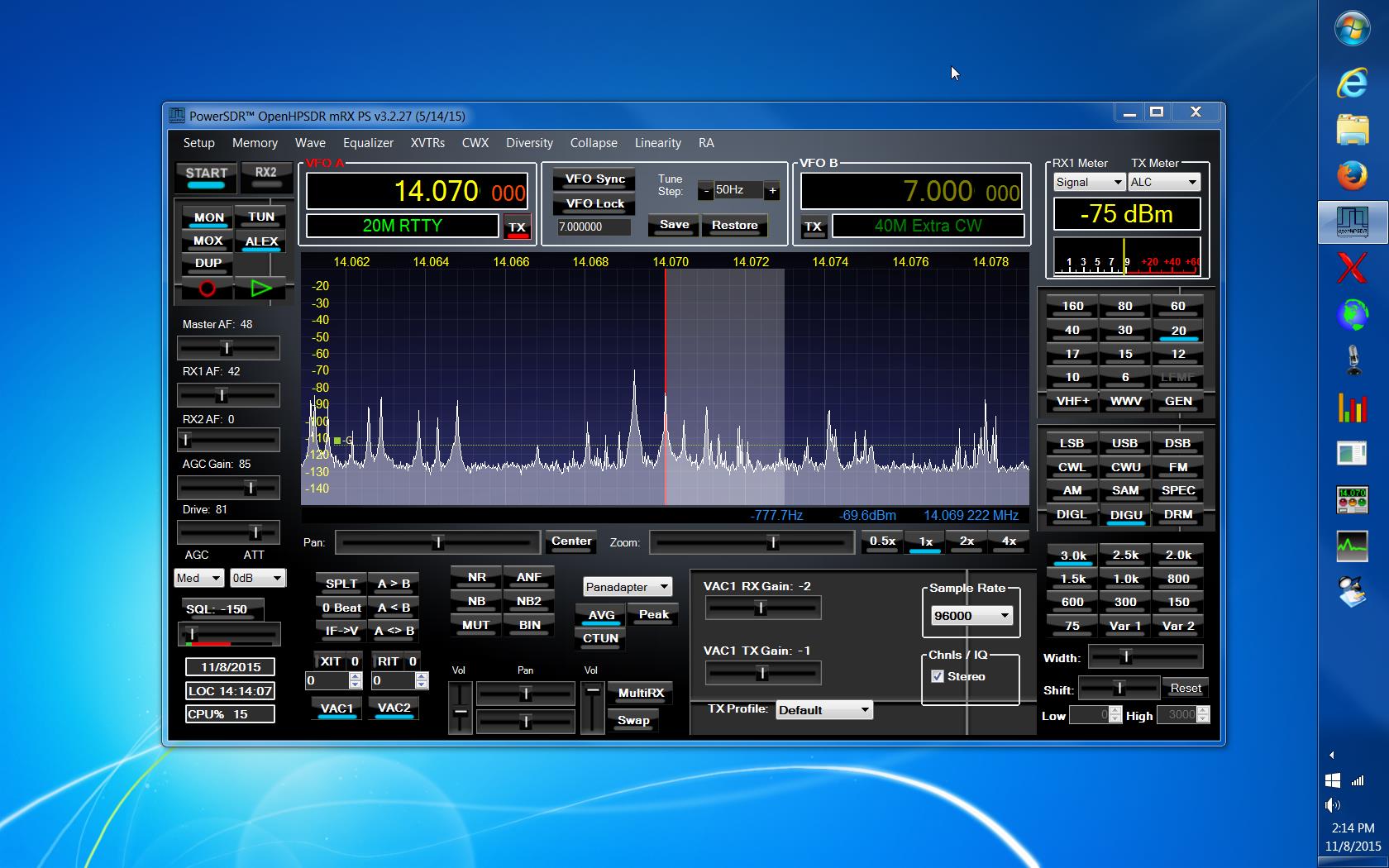
Task: Toggle the VAC1 button
Action: point(337,709)
